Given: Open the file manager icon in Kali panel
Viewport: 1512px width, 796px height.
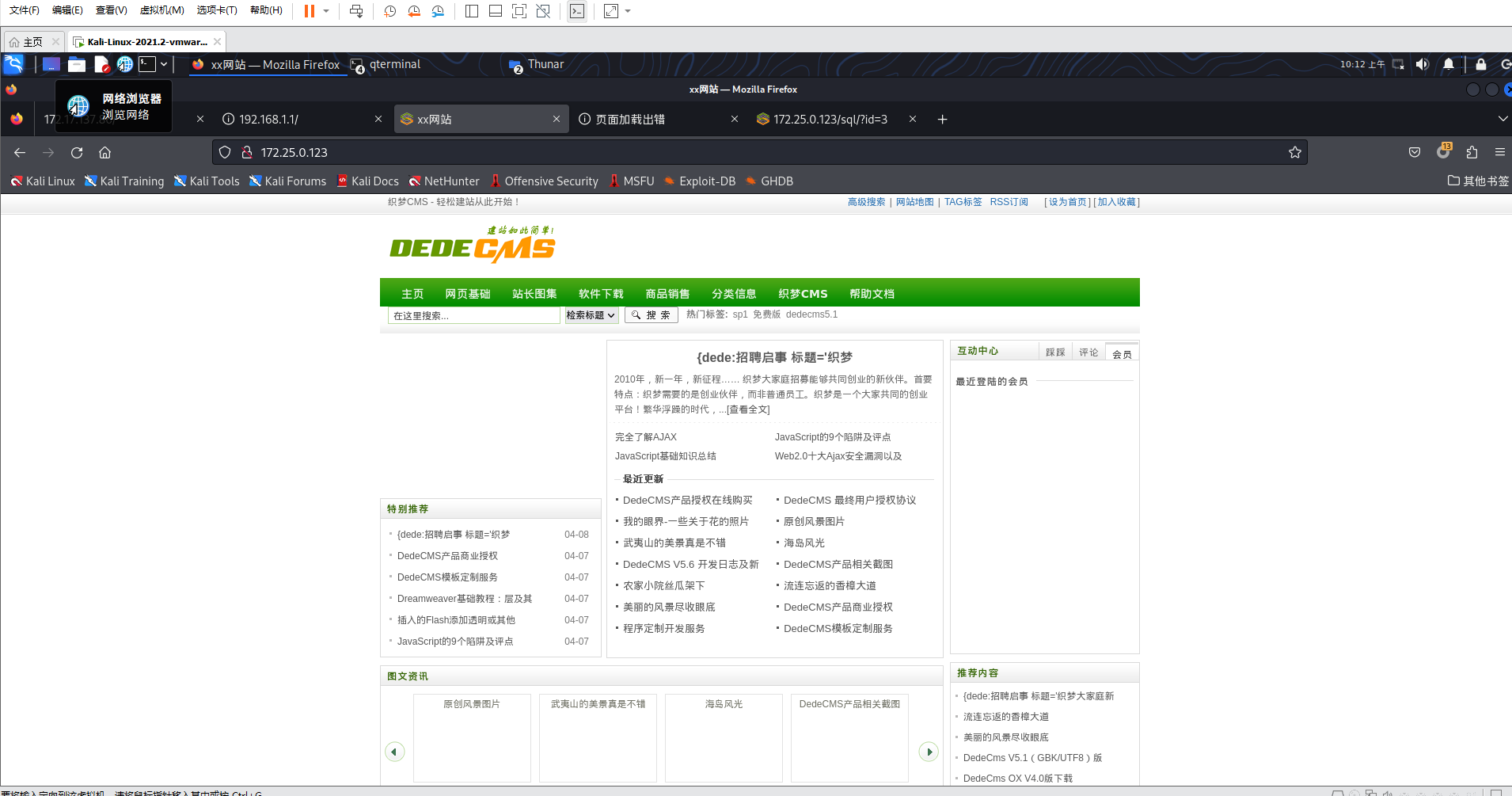Looking at the screenshot, I should [77, 64].
